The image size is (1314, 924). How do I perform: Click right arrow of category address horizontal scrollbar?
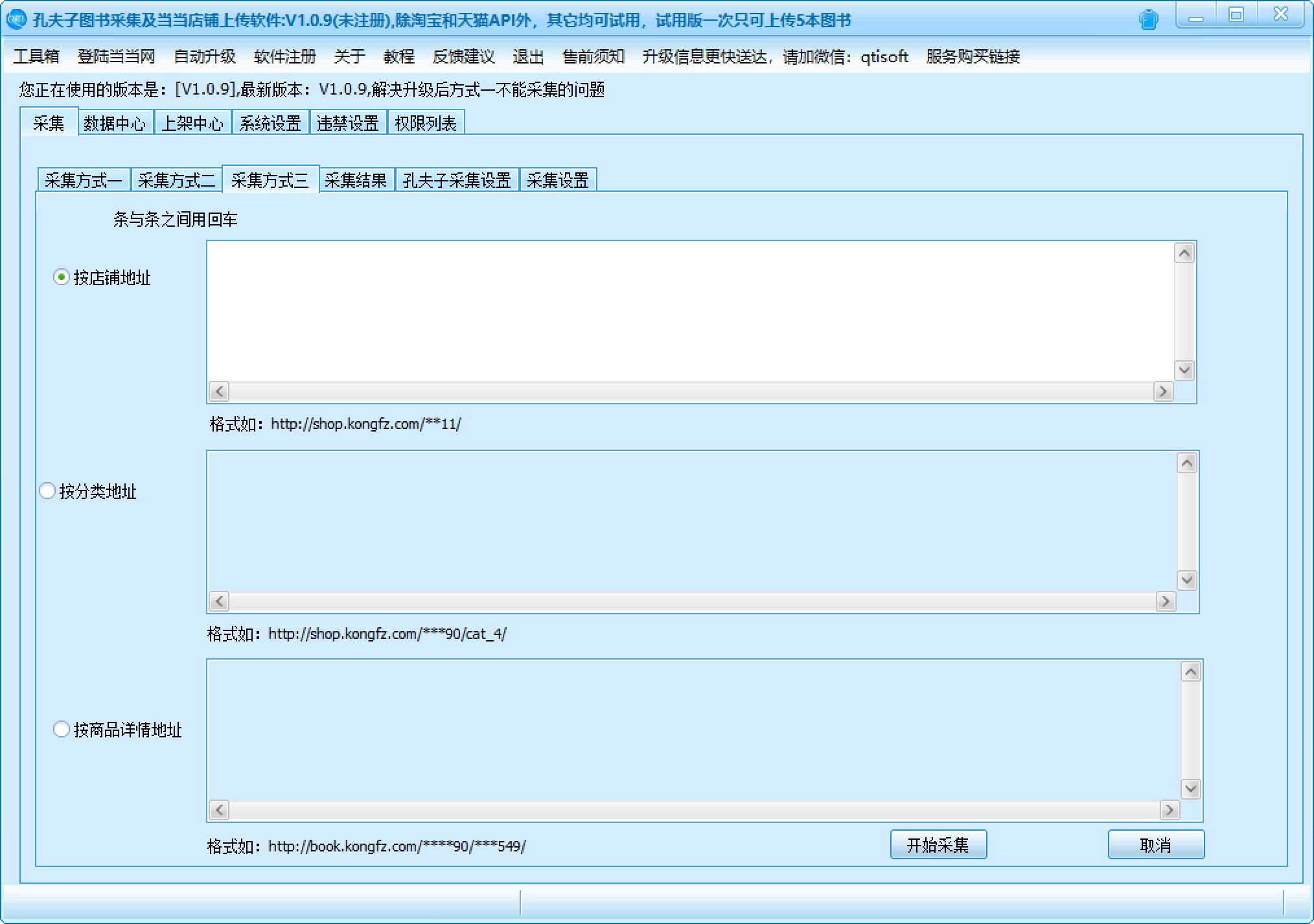pyautogui.click(x=1166, y=601)
